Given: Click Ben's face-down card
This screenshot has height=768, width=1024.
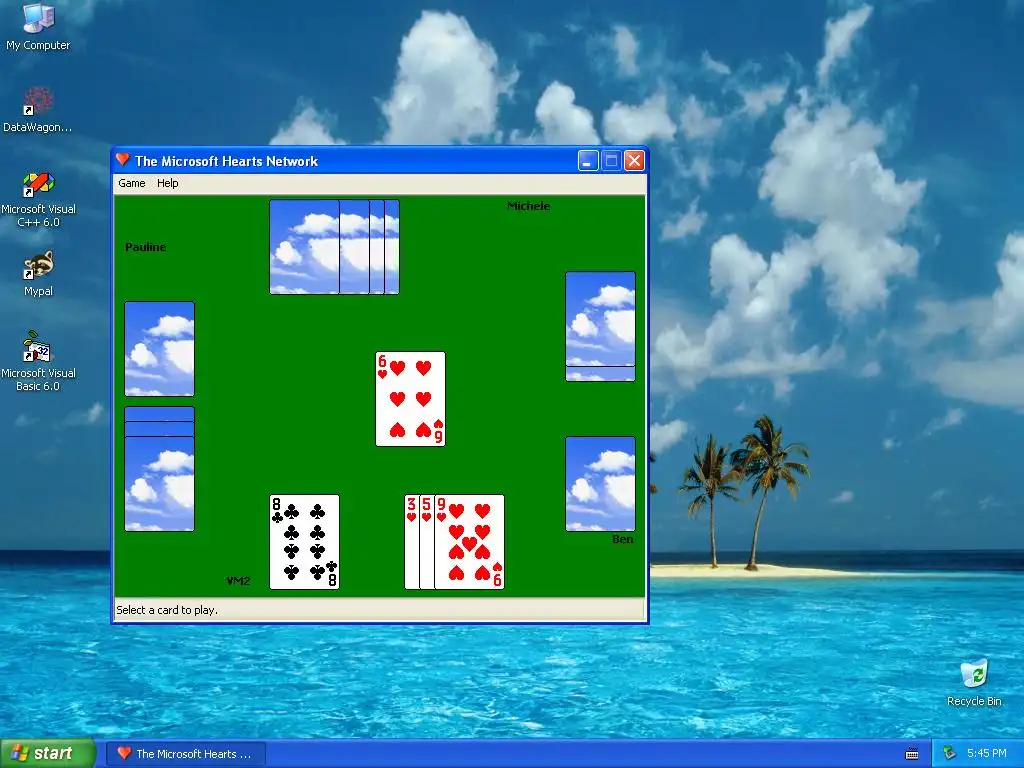Looking at the screenshot, I should coord(600,484).
